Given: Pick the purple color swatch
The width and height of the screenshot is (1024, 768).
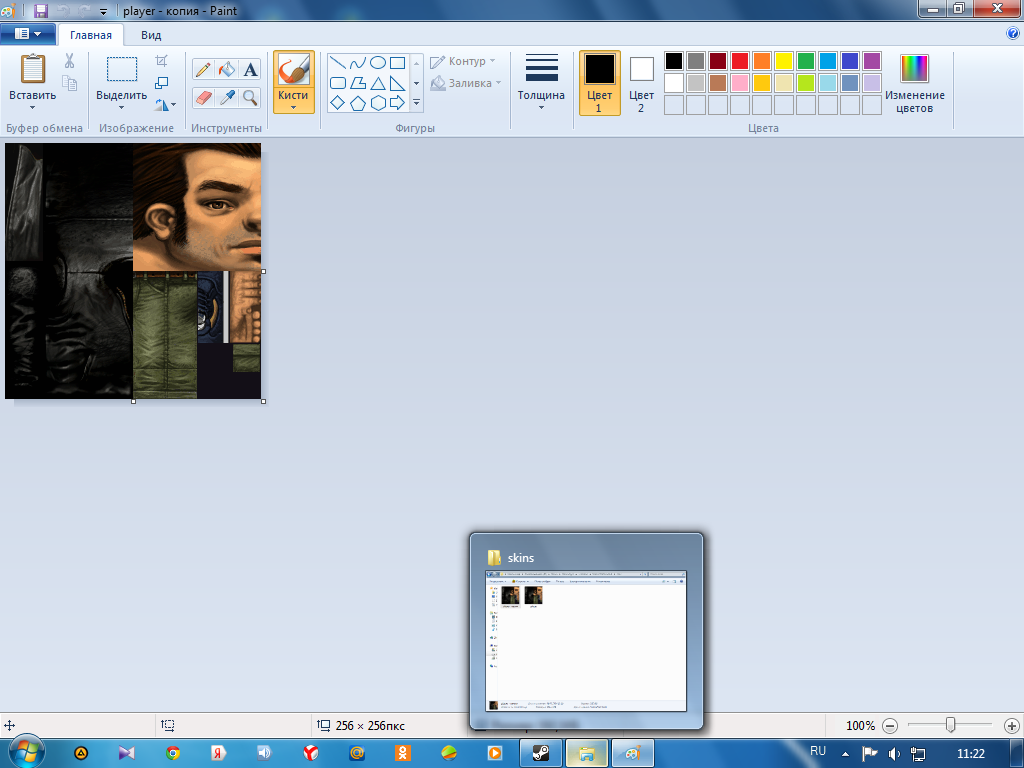Looking at the screenshot, I should (872, 61).
